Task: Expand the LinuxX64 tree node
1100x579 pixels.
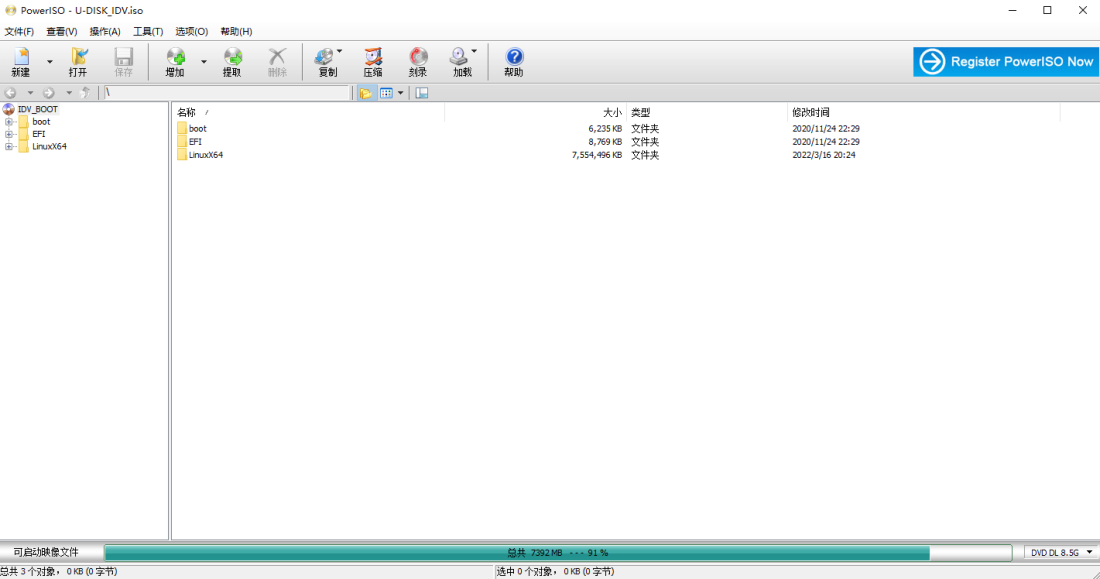Action: [x=9, y=146]
